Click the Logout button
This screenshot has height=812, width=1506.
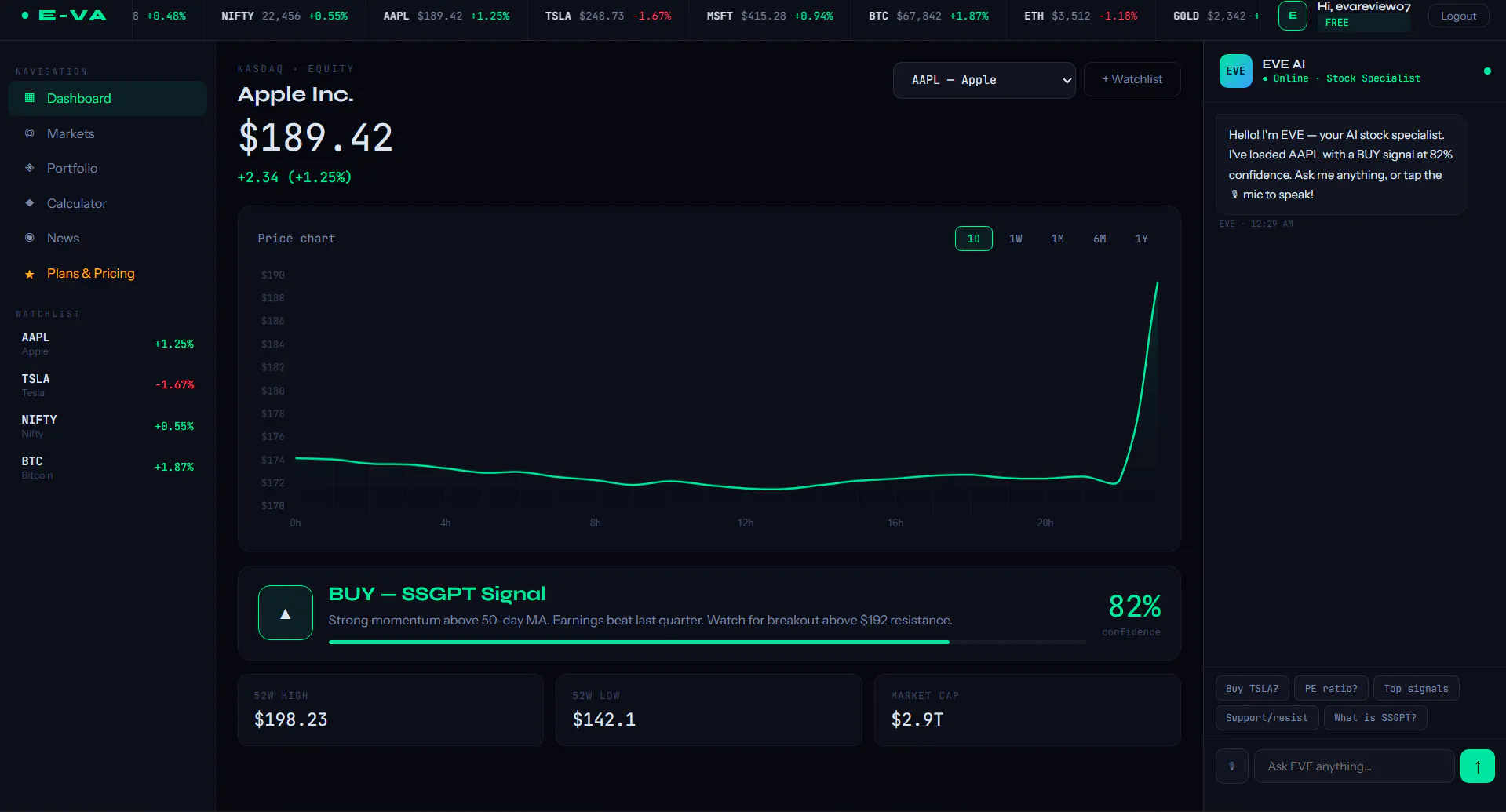click(x=1459, y=16)
